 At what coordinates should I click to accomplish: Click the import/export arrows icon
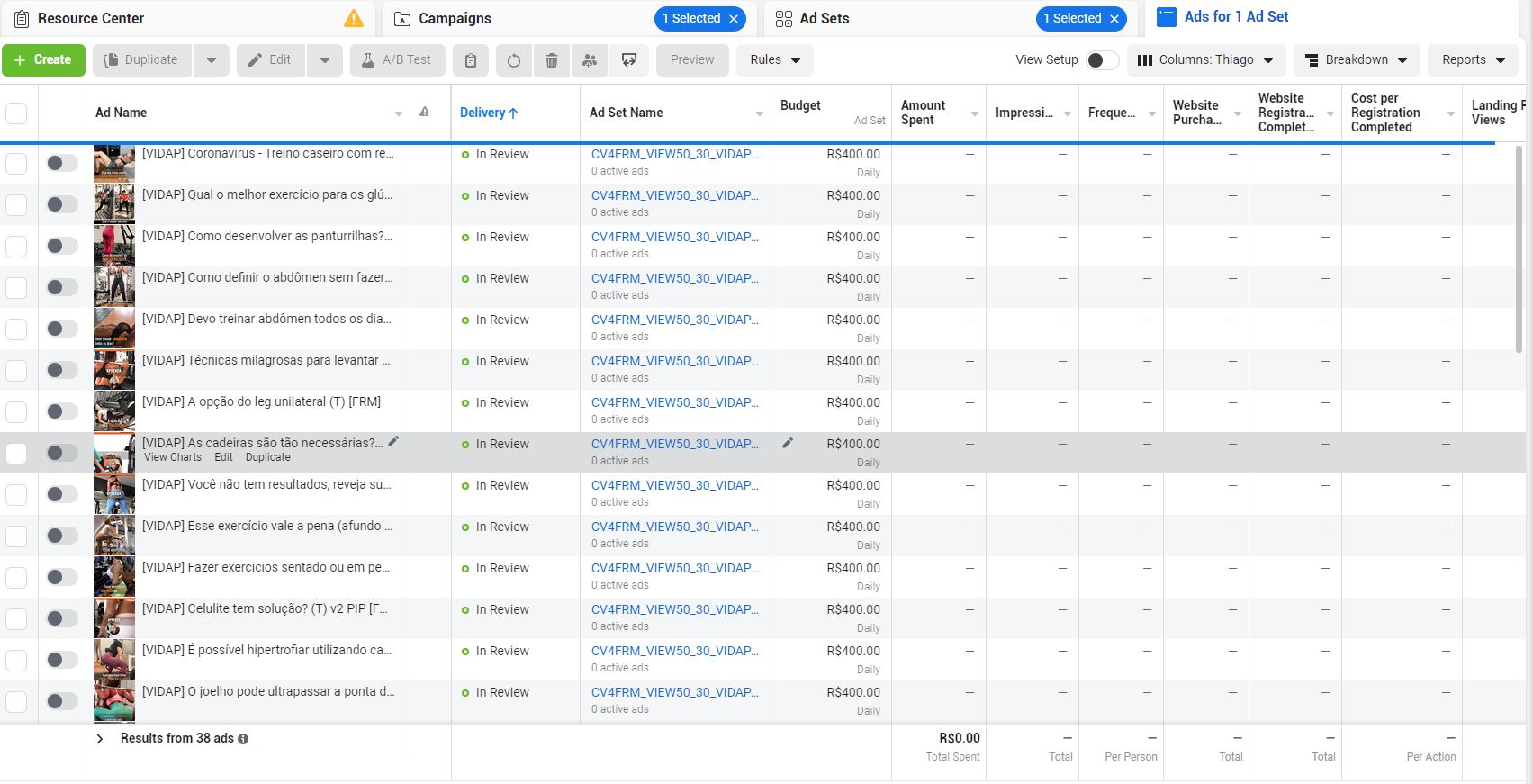629,60
